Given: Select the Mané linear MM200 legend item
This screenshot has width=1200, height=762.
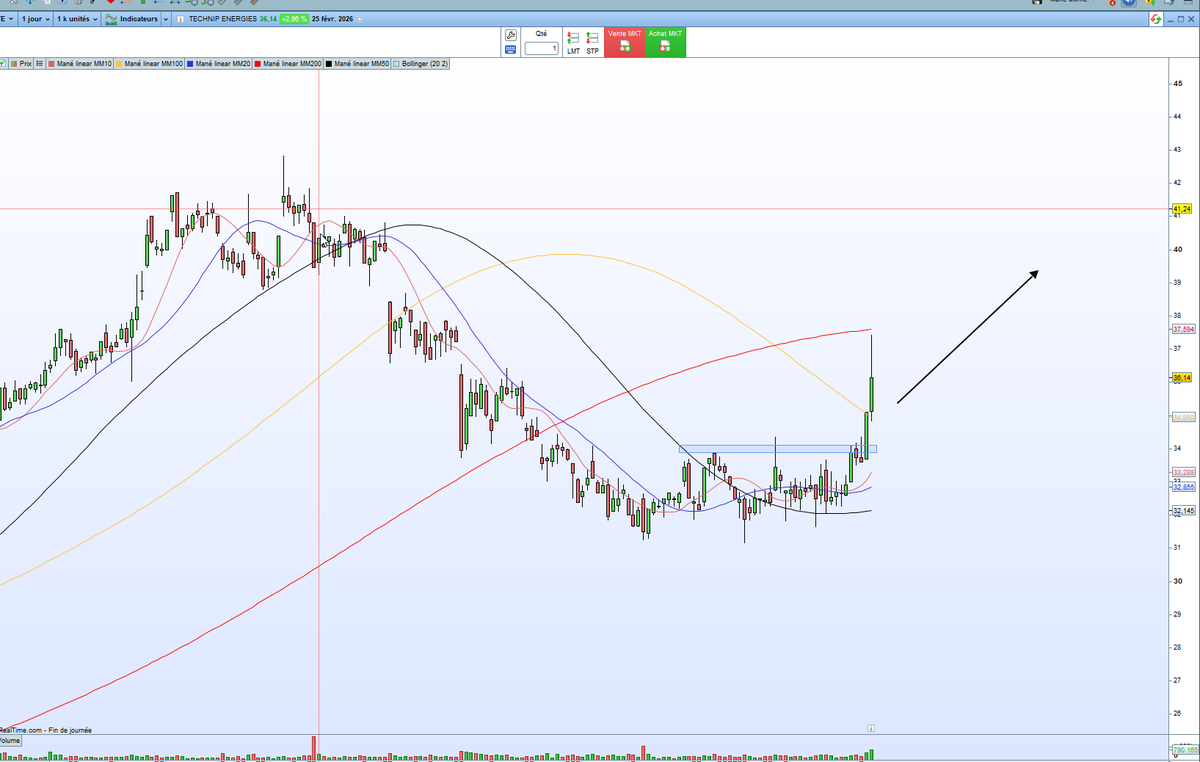Looking at the screenshot, I should click(x=288, y=63).
